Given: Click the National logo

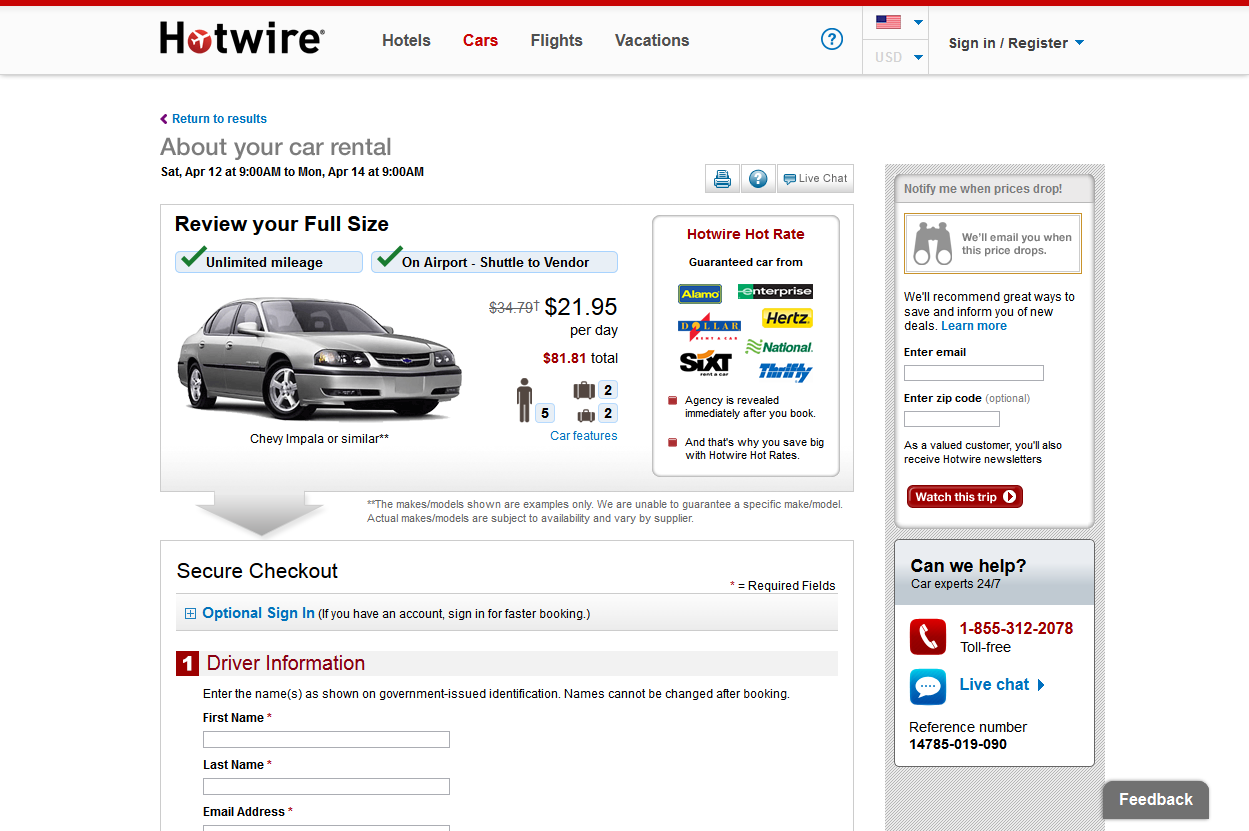Looking at the screenshot, I should coord(779,346).
